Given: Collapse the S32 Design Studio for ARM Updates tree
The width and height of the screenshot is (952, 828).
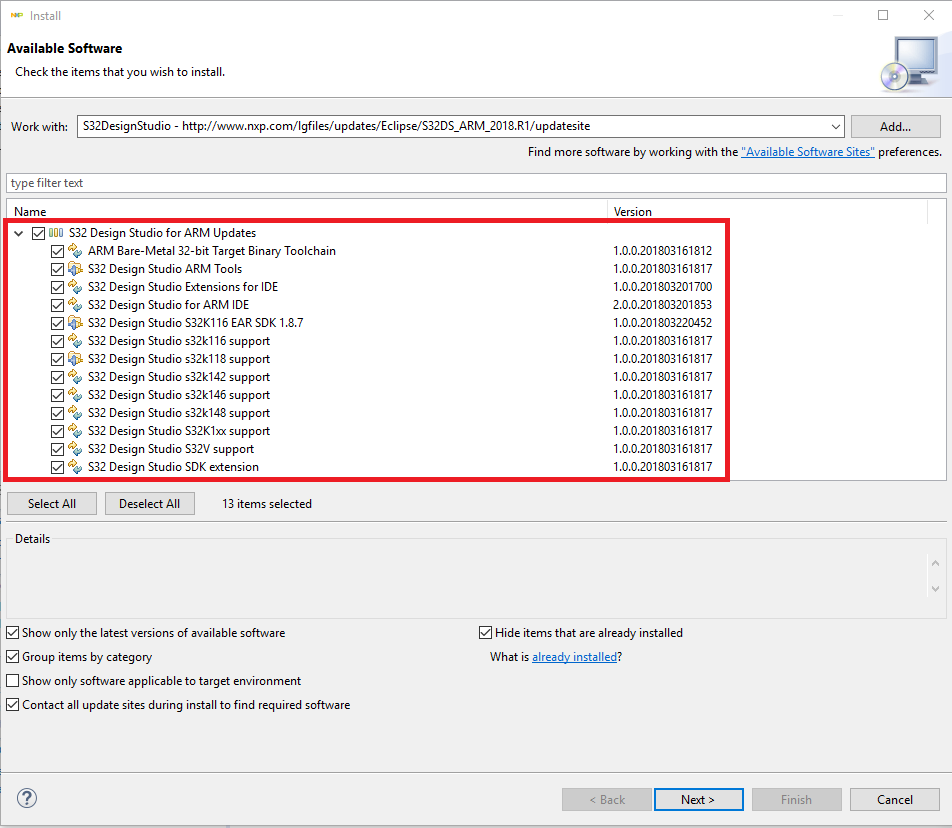Looking at the screenshot, I should pyautogui.click(x=19, y=233).
